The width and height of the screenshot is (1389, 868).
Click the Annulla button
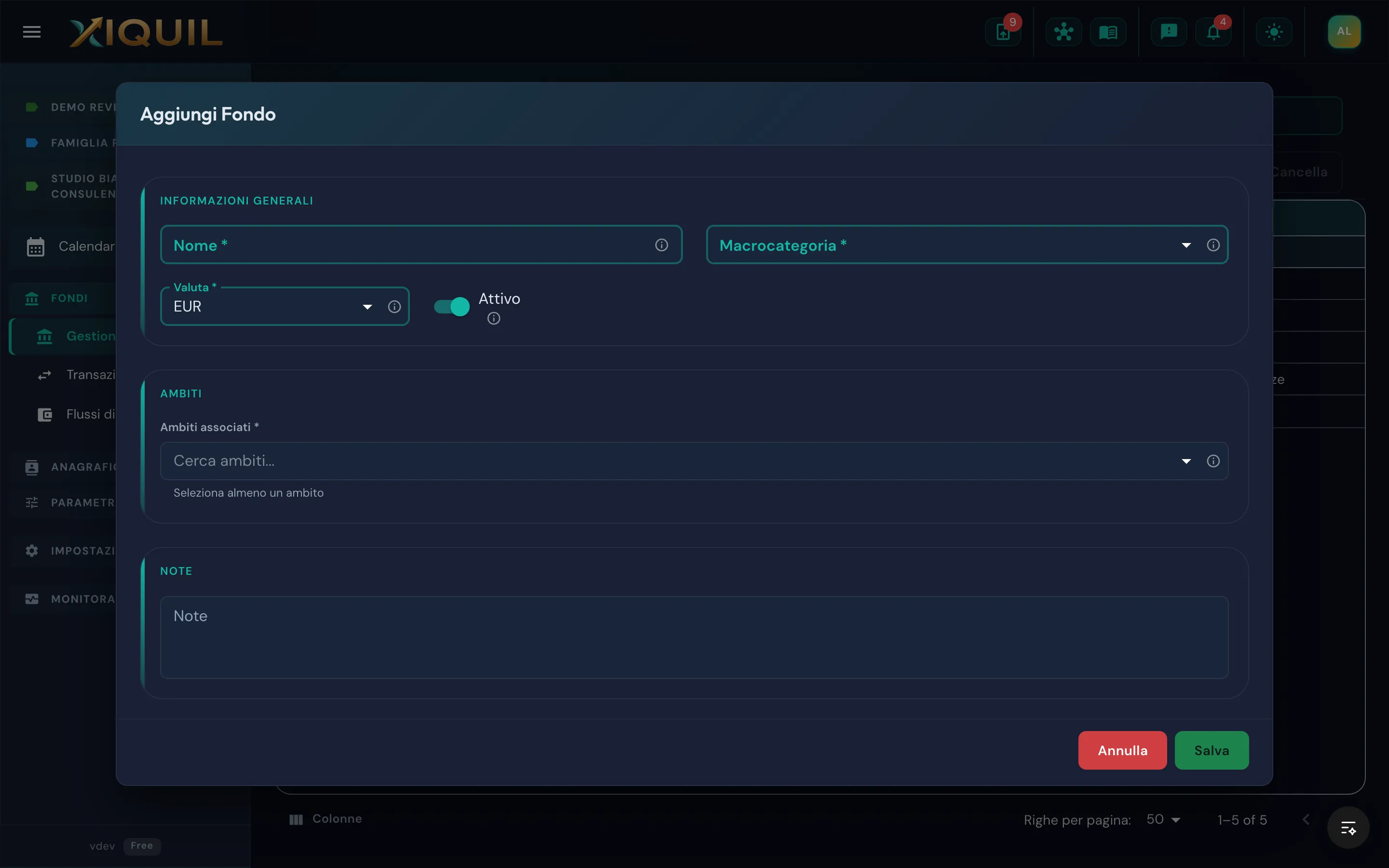1122,750
